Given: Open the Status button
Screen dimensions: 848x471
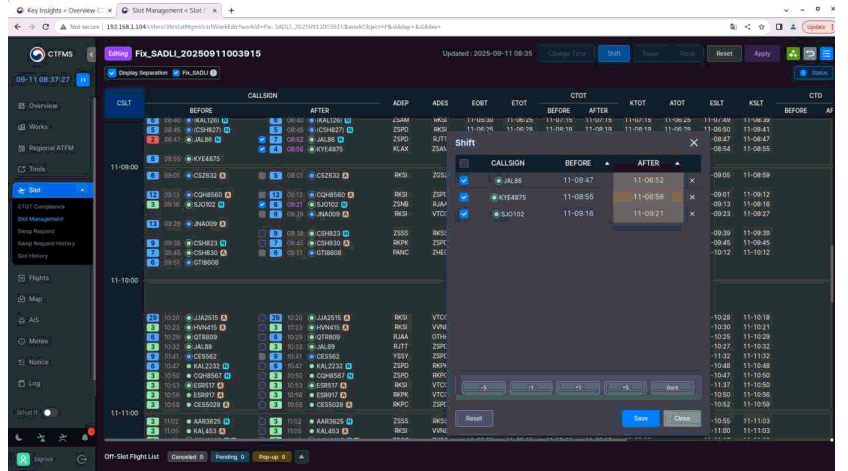Looking at the screenshot, I should (x=814, y=73).
